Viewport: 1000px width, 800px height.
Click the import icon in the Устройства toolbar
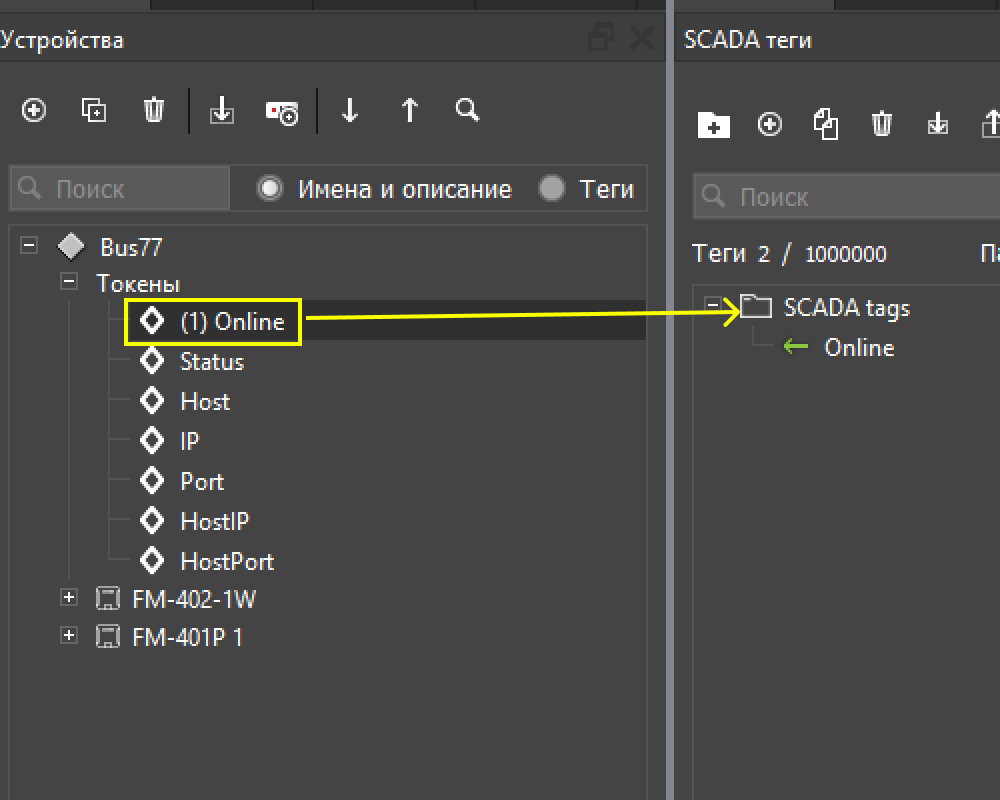pos(222,111)
